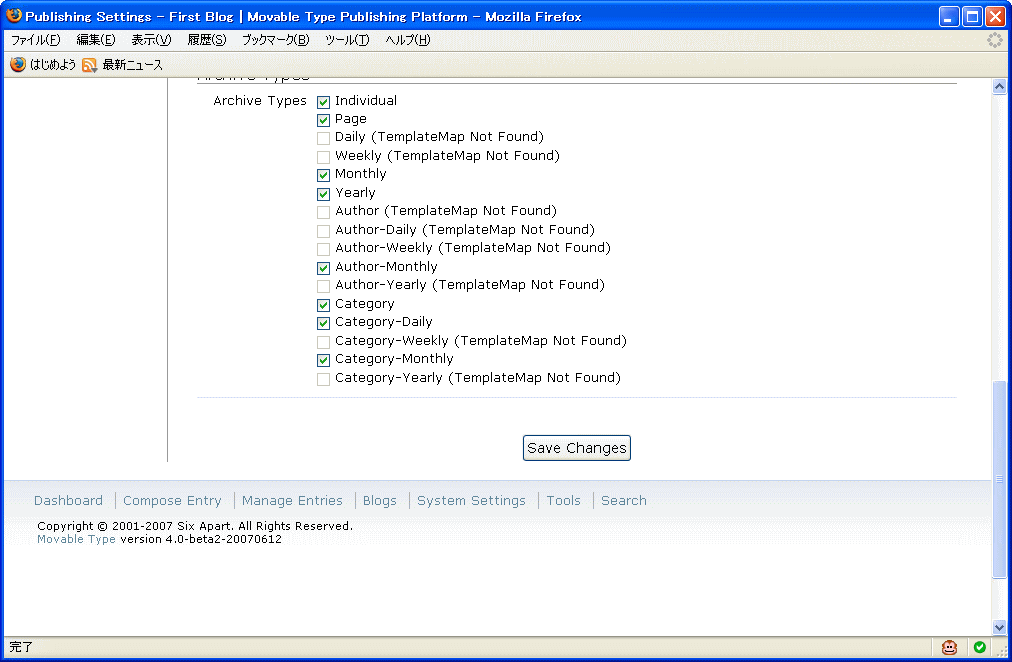Follow the Movable Type version link
This screenshot has width=1012, height=662.
point(76,539)
